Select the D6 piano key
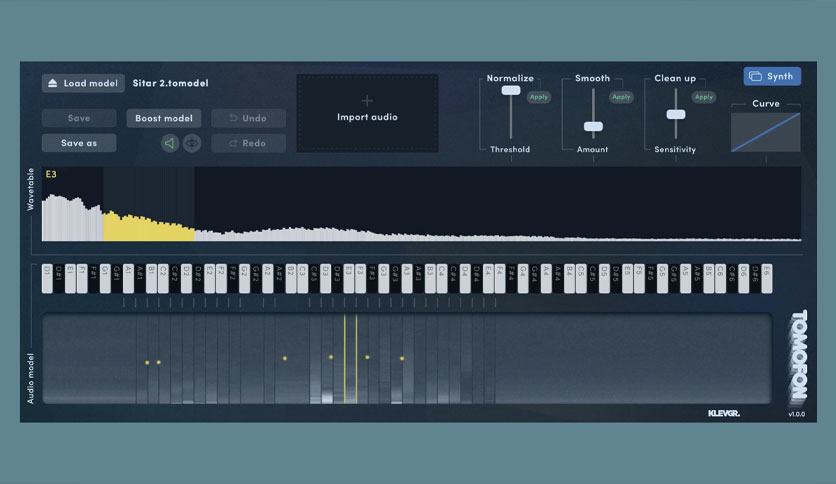This screenshot has height=484, width=836. click(x=743, y=278)
